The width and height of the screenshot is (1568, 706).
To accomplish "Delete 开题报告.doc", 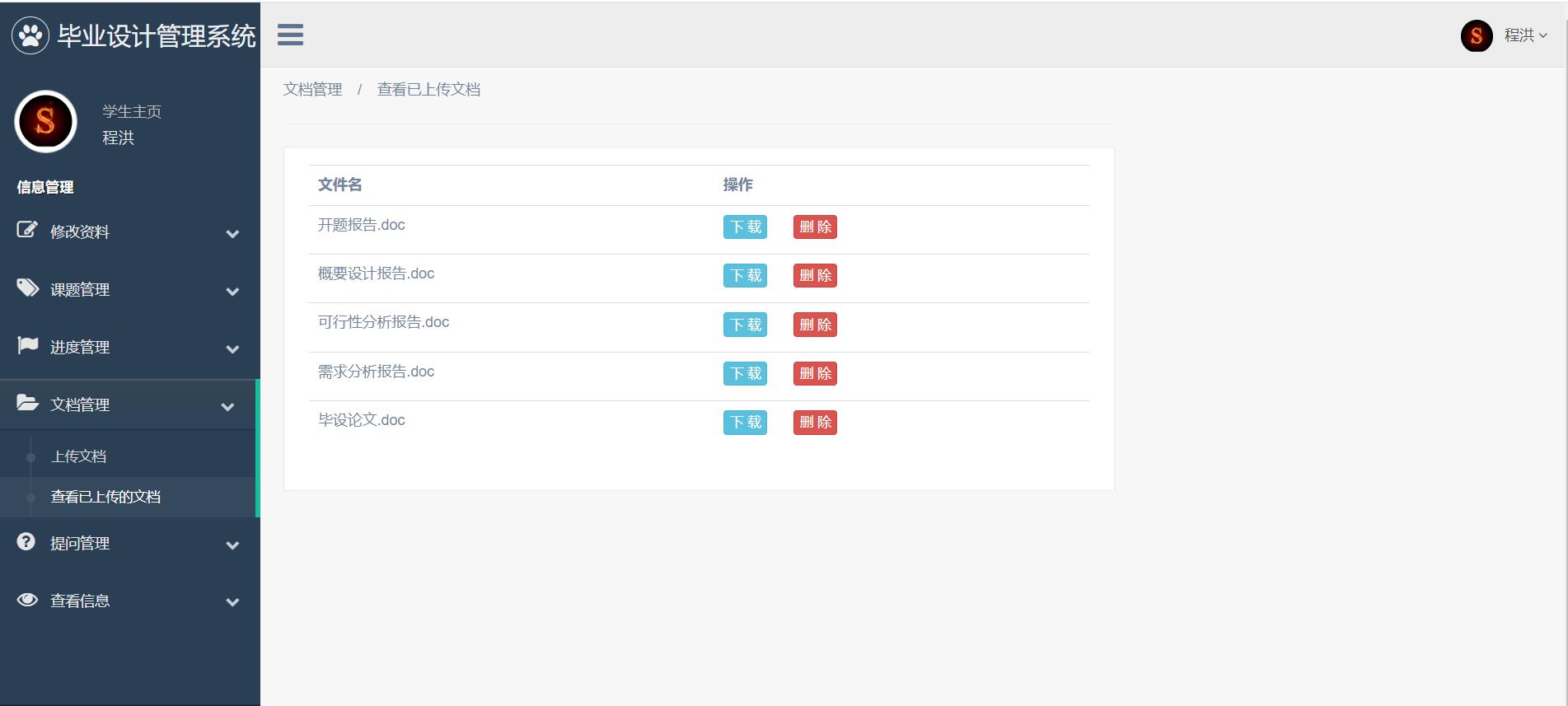I will 815,227.
